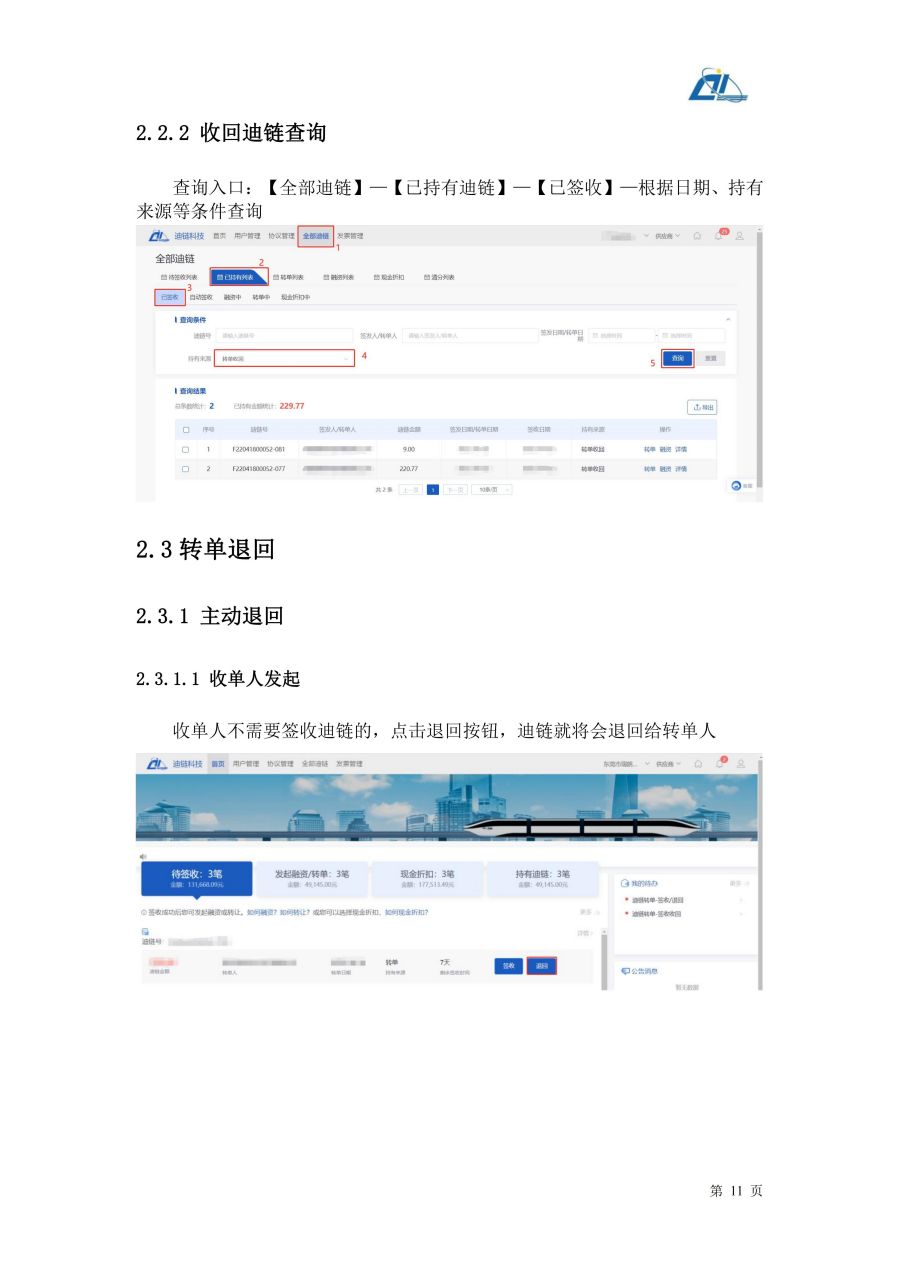
Task: Click 公告消息 panel icon
Action: [625, 971]
